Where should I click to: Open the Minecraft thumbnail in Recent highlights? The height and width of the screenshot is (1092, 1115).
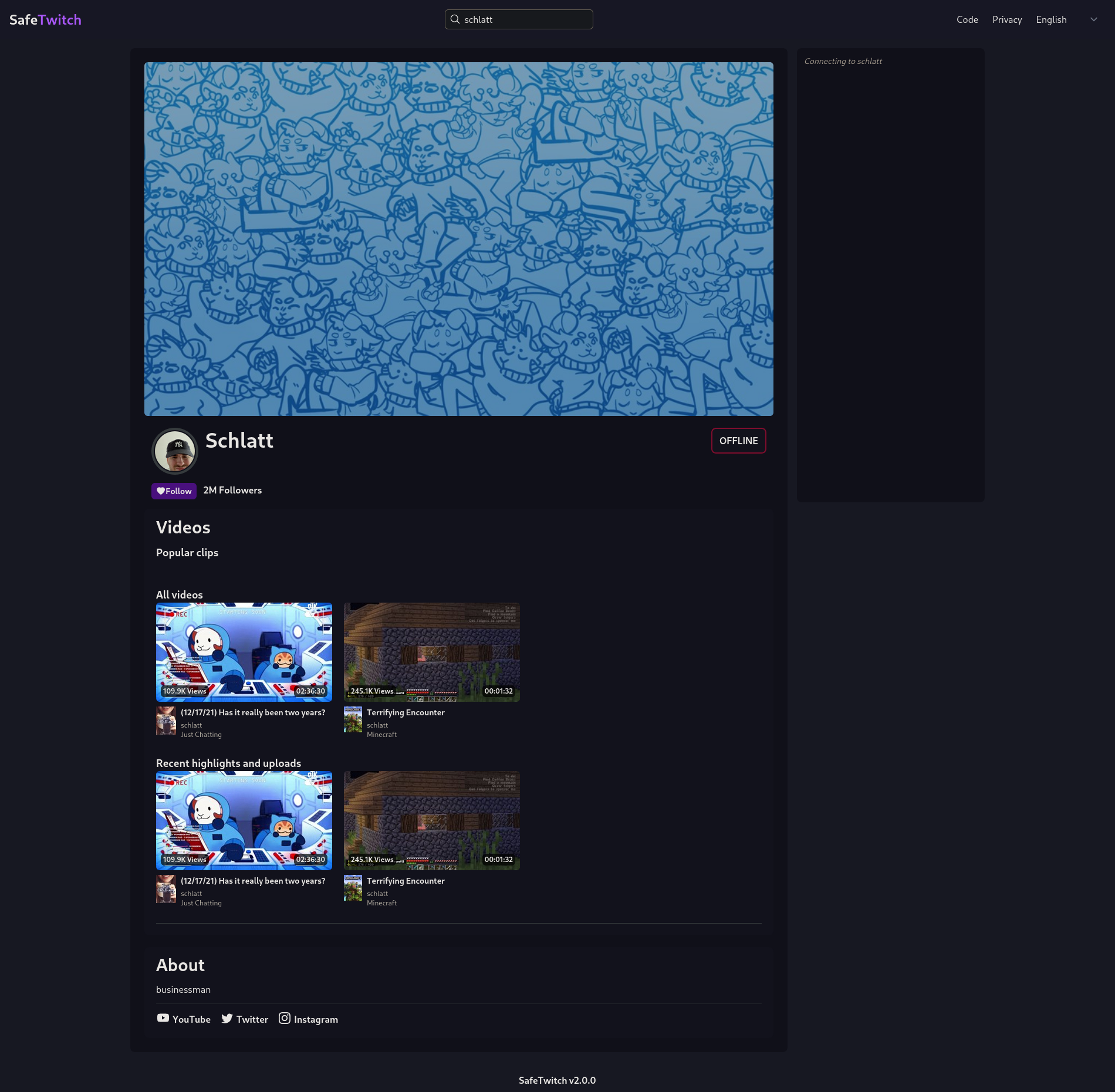pyautogui.click(x=432, y=820)
